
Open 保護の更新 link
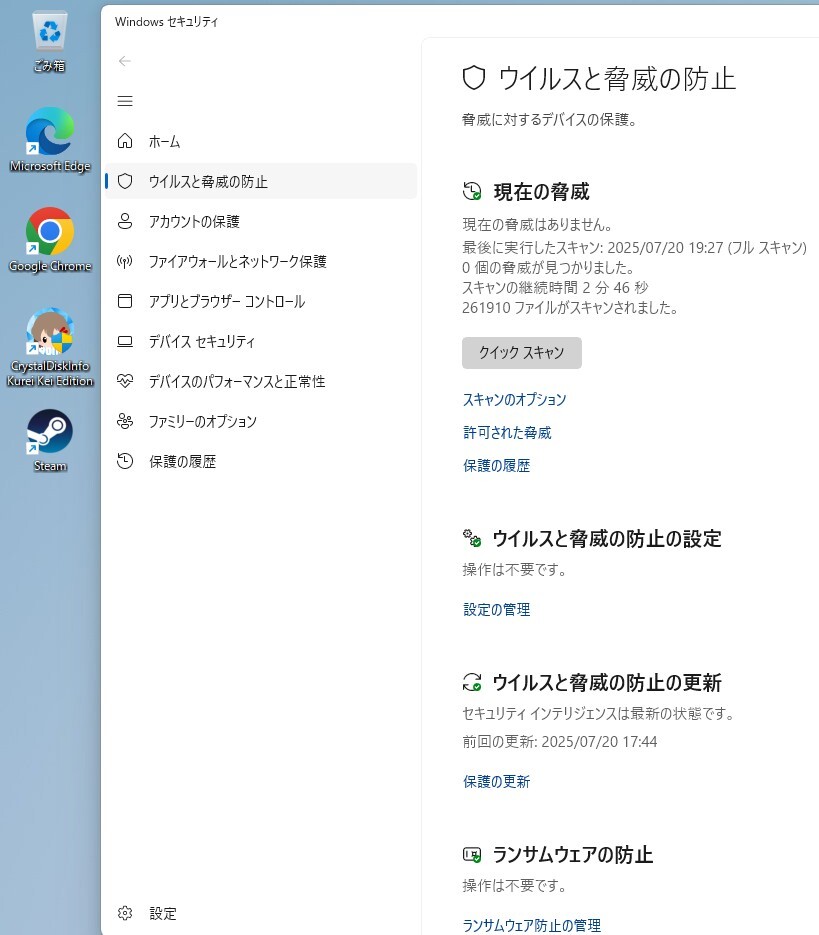pyautogui.click(x=496, y=782)
